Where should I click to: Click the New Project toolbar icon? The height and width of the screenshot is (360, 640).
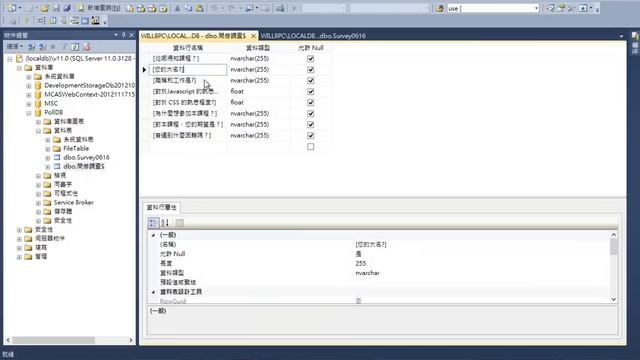click(x=12, y=8)
